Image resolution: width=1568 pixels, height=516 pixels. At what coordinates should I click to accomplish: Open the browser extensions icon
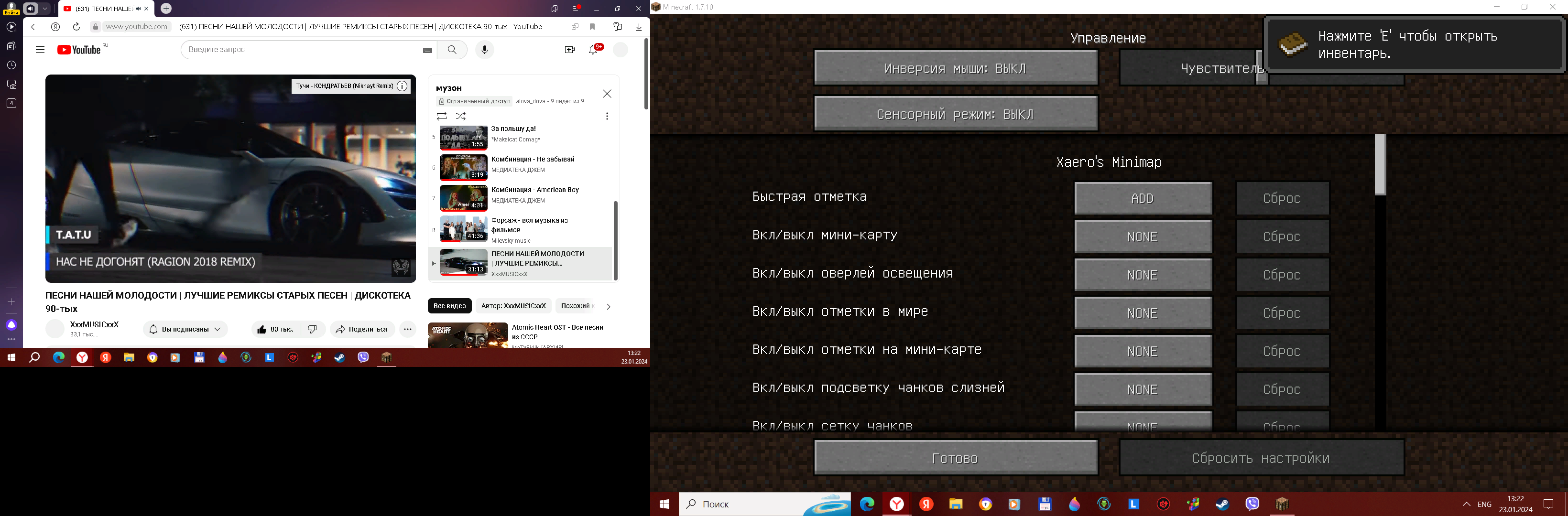[618, 27]
